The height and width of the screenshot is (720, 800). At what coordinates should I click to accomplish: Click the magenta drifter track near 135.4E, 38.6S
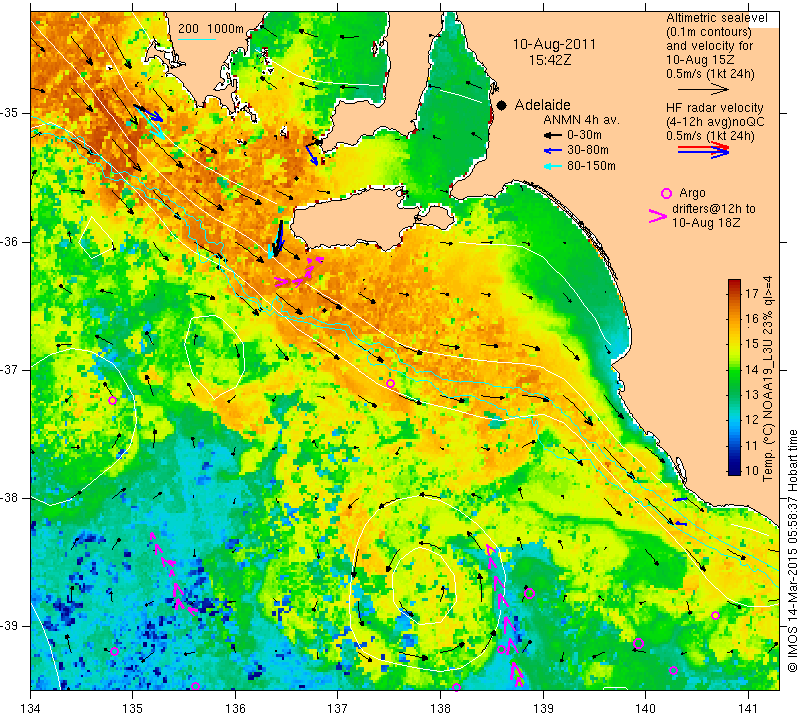coord(174,574)
